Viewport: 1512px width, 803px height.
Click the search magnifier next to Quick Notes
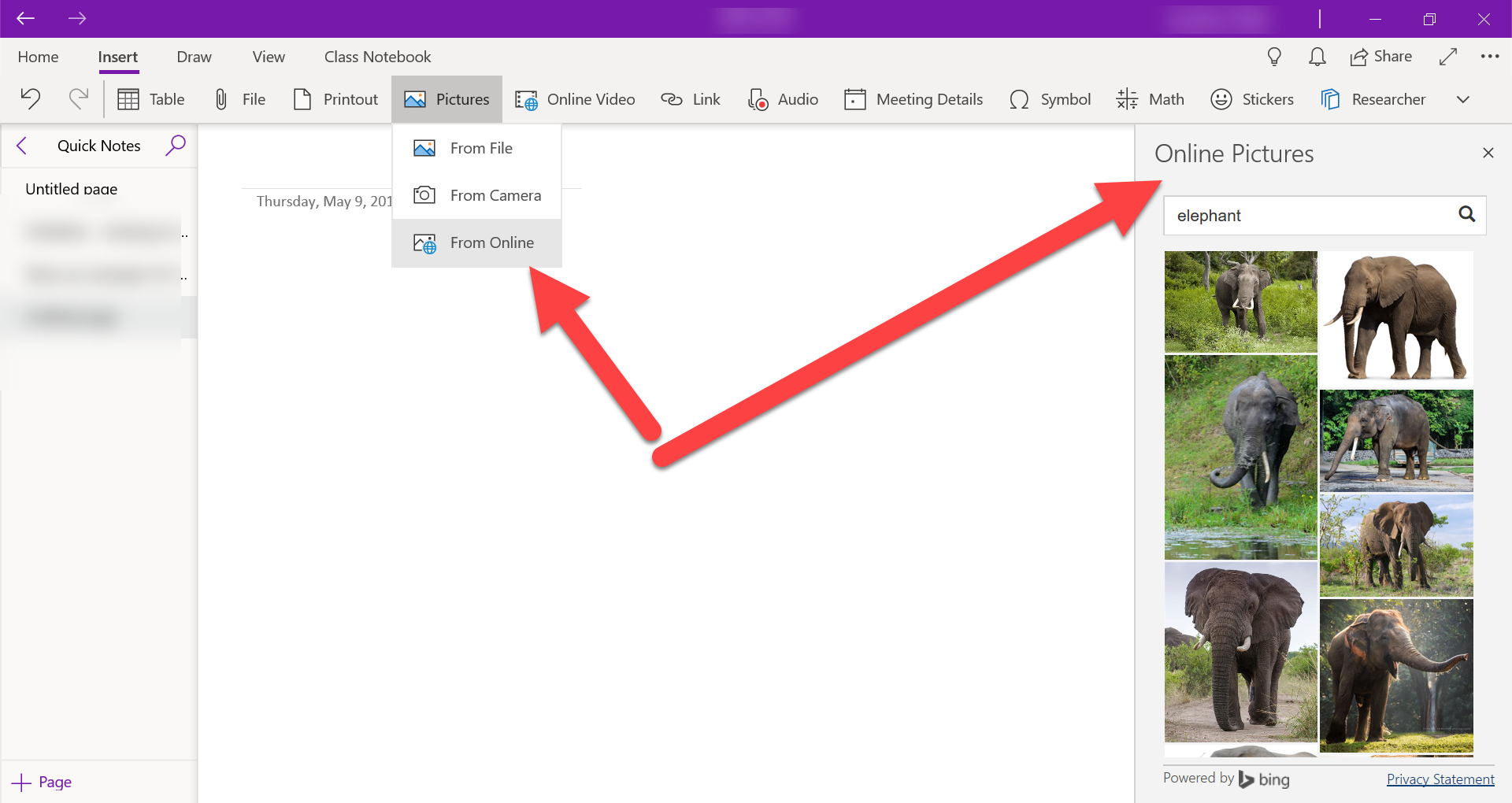tap(176, 145)
